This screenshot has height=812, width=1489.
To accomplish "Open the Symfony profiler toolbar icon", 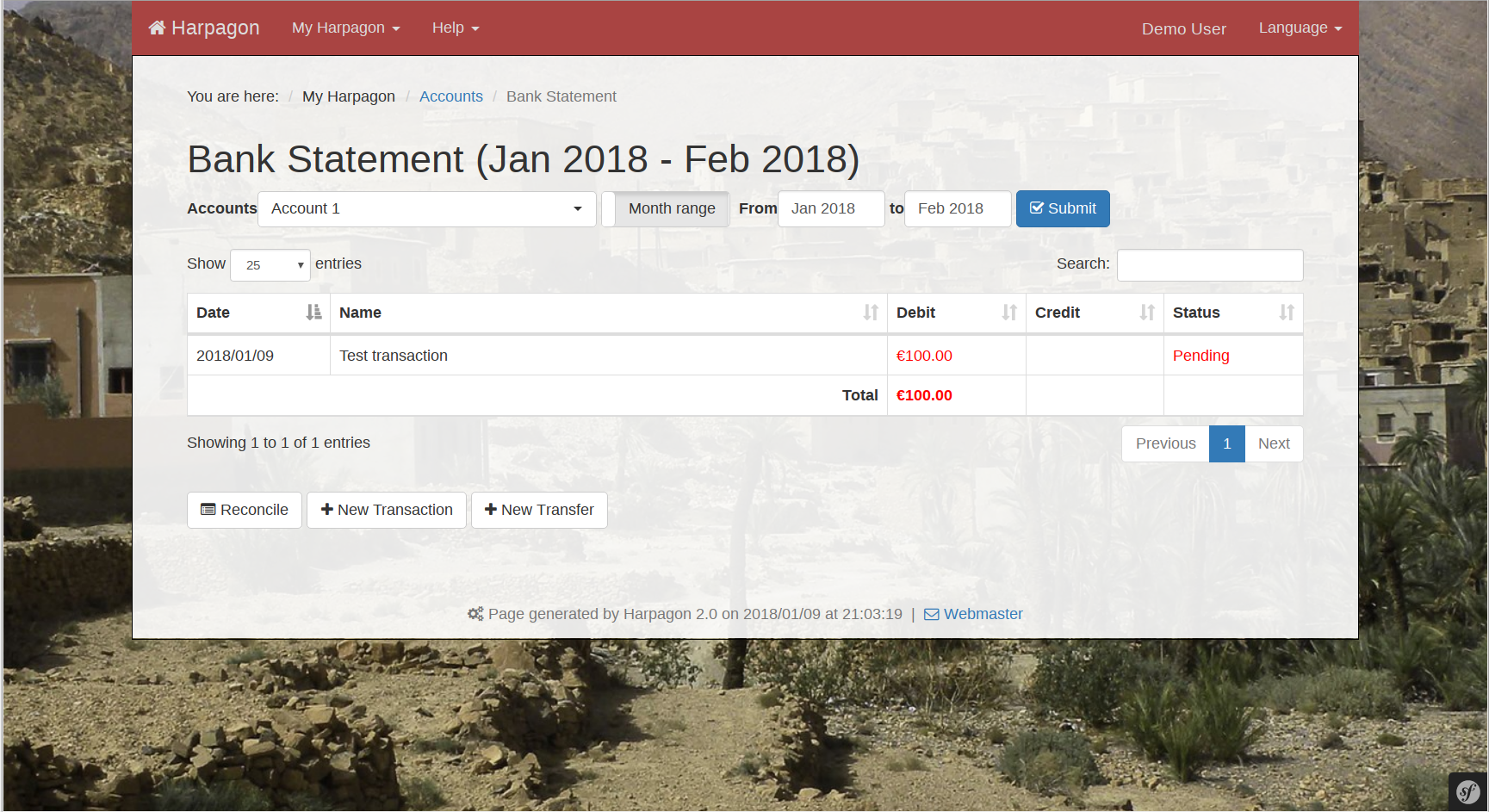I will coord(1468,792).
